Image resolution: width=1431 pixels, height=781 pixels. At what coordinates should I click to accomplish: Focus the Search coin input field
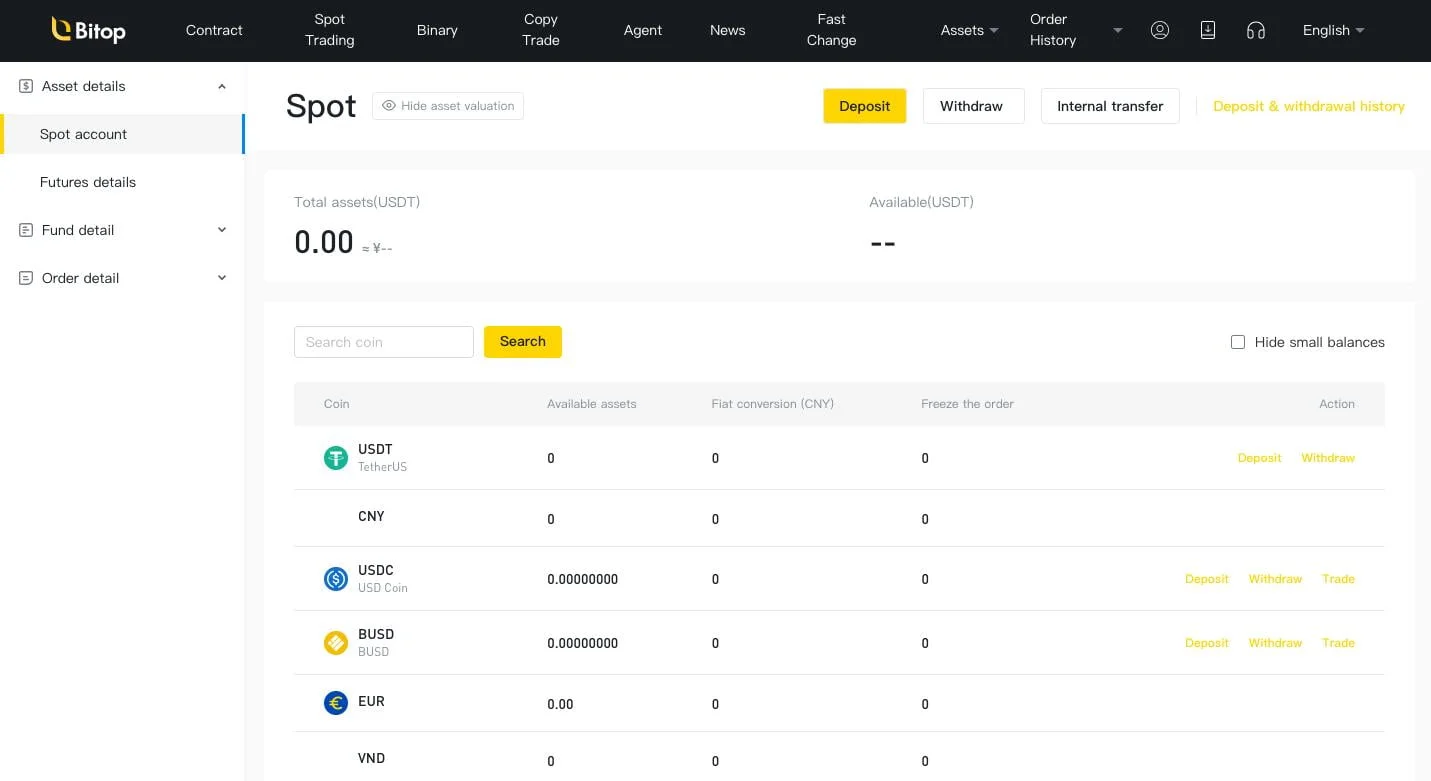pos(384,342)
